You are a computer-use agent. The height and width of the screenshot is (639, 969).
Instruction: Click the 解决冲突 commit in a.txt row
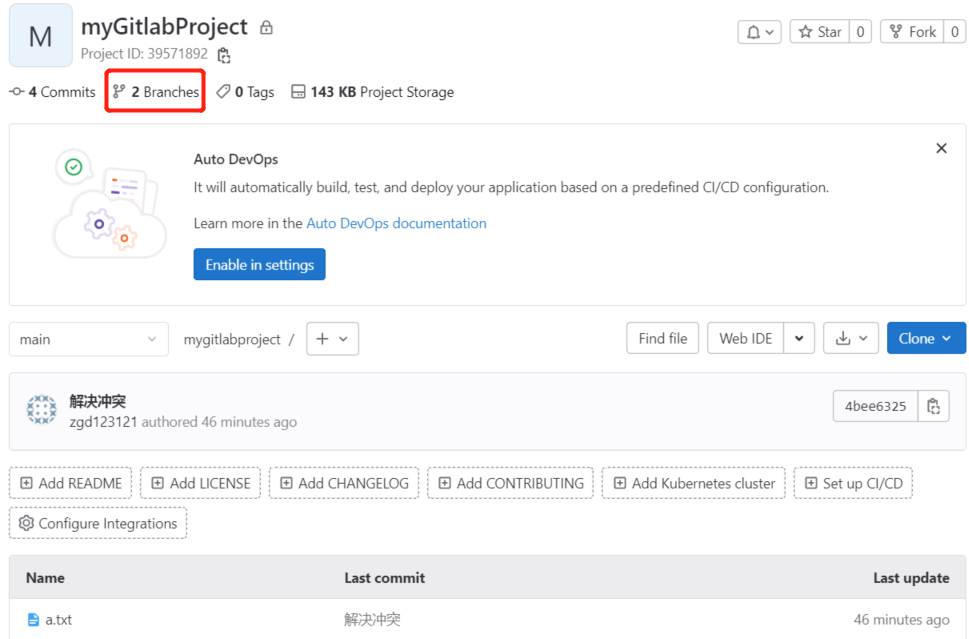coord(373,619)
